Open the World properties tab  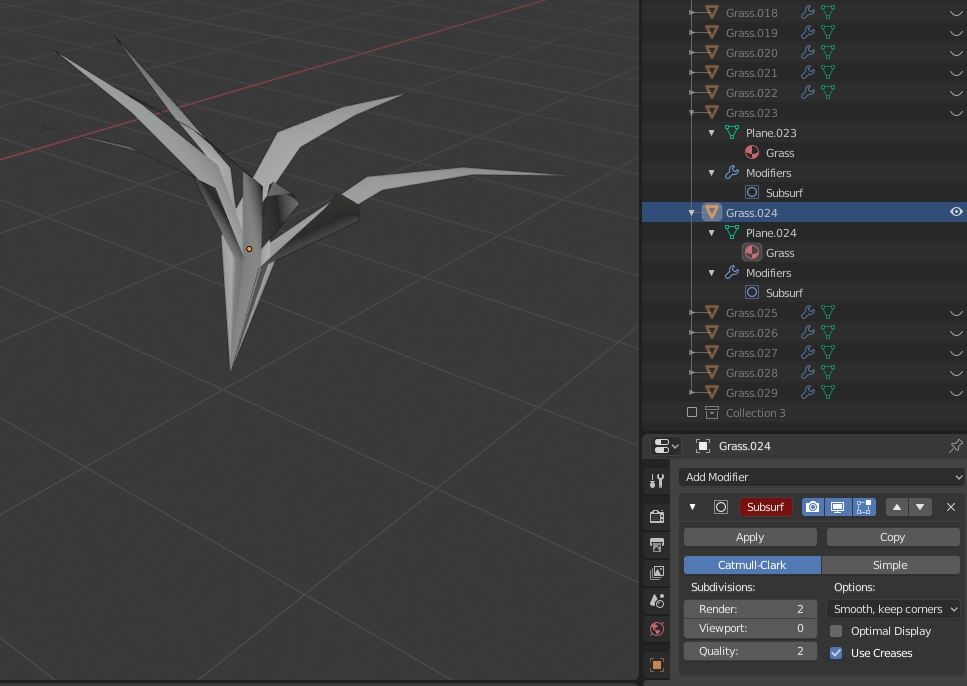(657, 629)
